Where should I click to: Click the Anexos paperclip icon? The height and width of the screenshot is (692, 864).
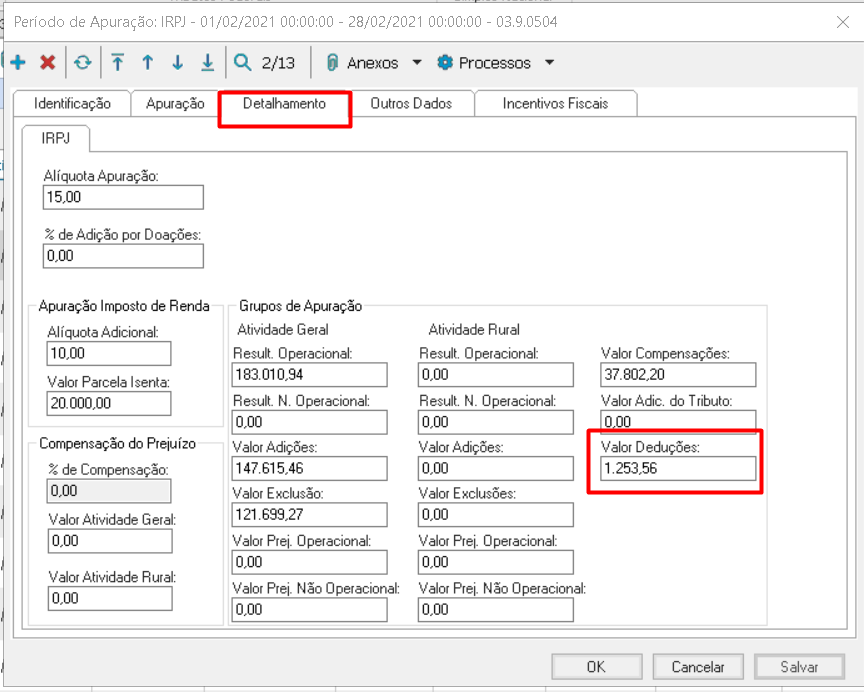click(332, 62)
